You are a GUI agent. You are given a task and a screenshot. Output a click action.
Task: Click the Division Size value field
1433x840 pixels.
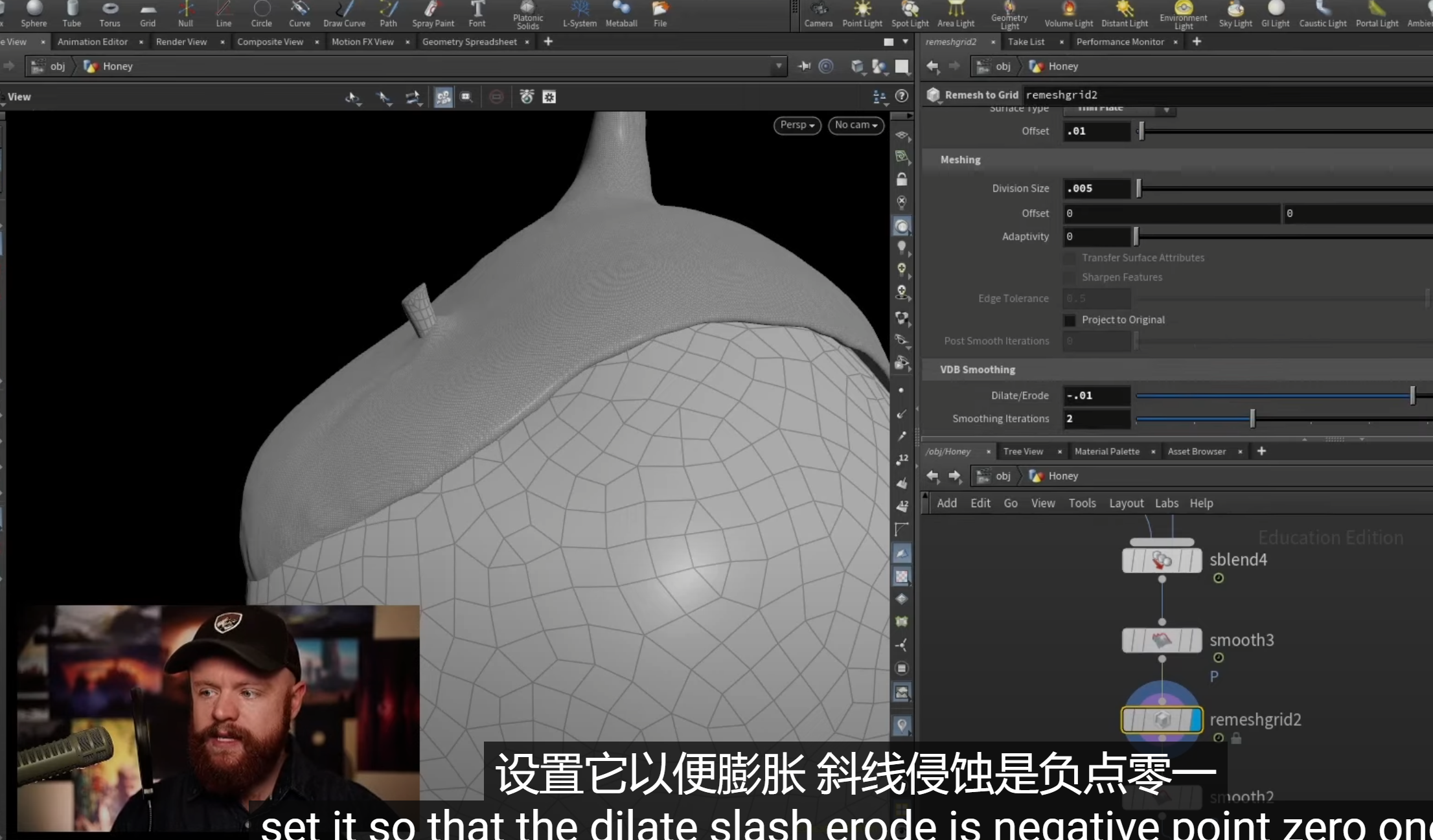pos(1097,188)
